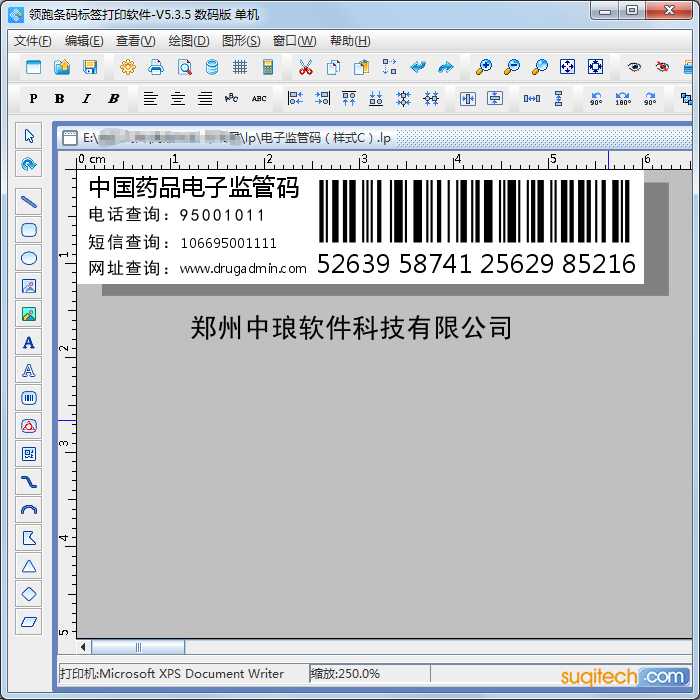Select the parallelogram shape tool
Screen dimensions: 700x700
pos(29,622)
